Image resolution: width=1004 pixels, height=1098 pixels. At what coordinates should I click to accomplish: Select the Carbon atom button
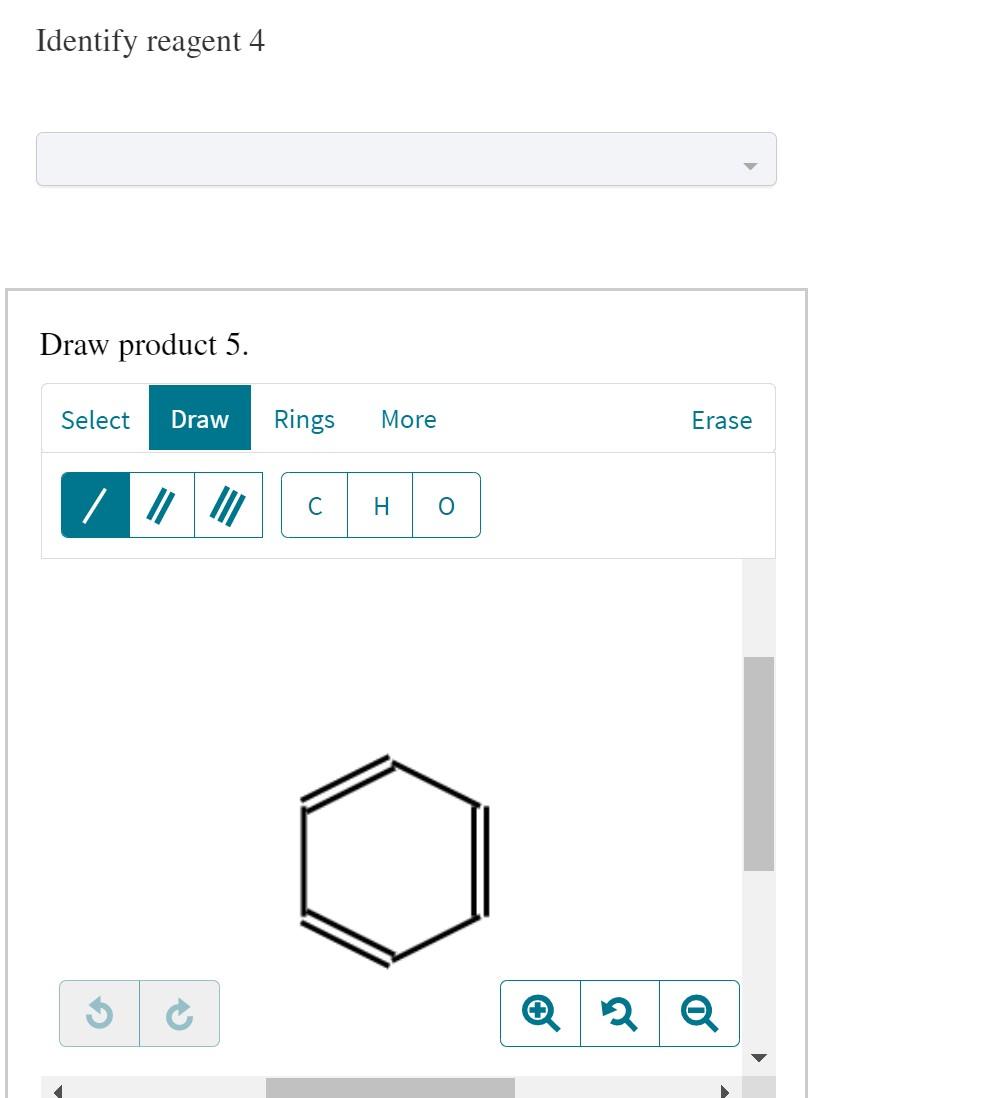314,505
